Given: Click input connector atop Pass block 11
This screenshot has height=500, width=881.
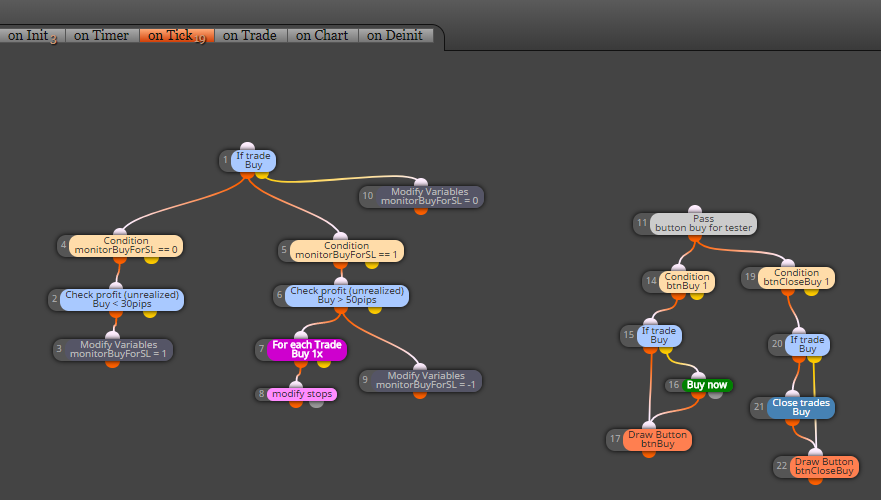Looking at the screenshot, I should (x=695, y=210).
